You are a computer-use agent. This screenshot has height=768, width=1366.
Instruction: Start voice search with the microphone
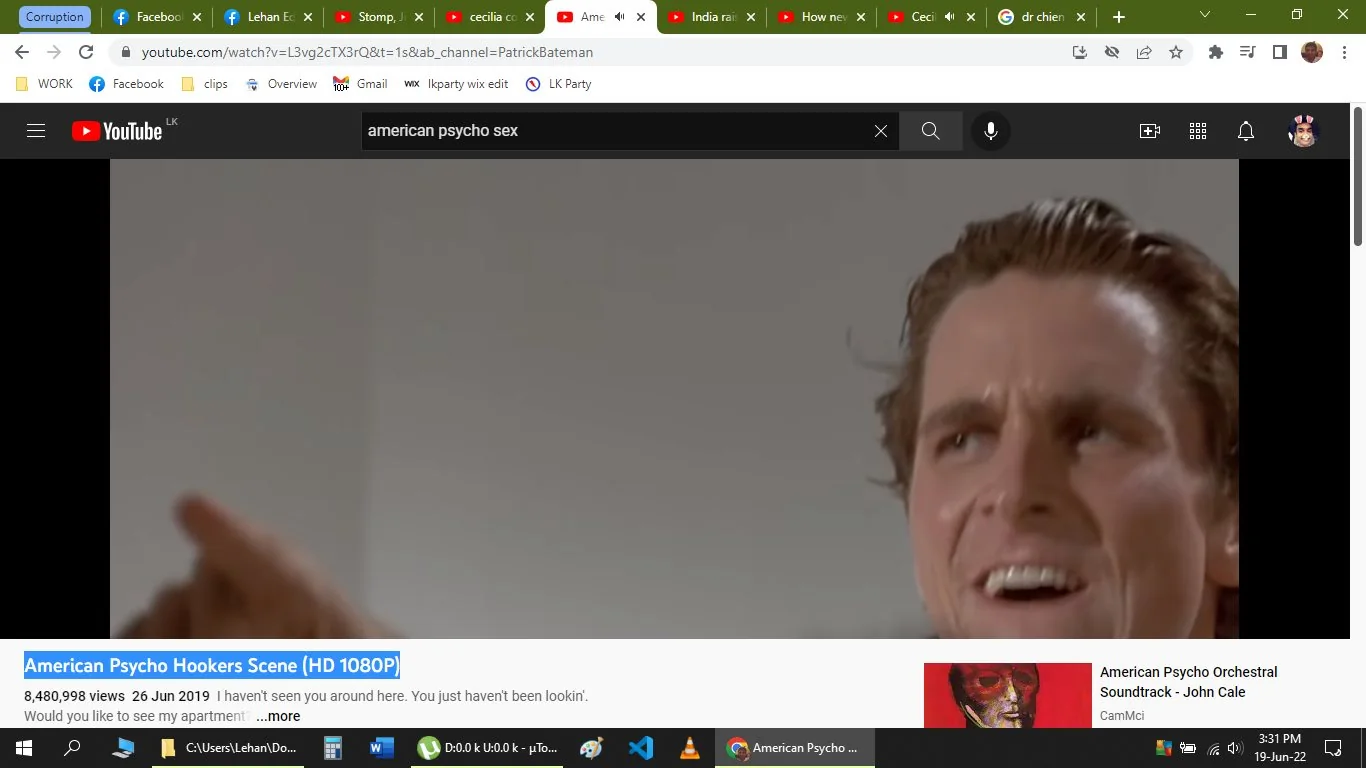991,131
